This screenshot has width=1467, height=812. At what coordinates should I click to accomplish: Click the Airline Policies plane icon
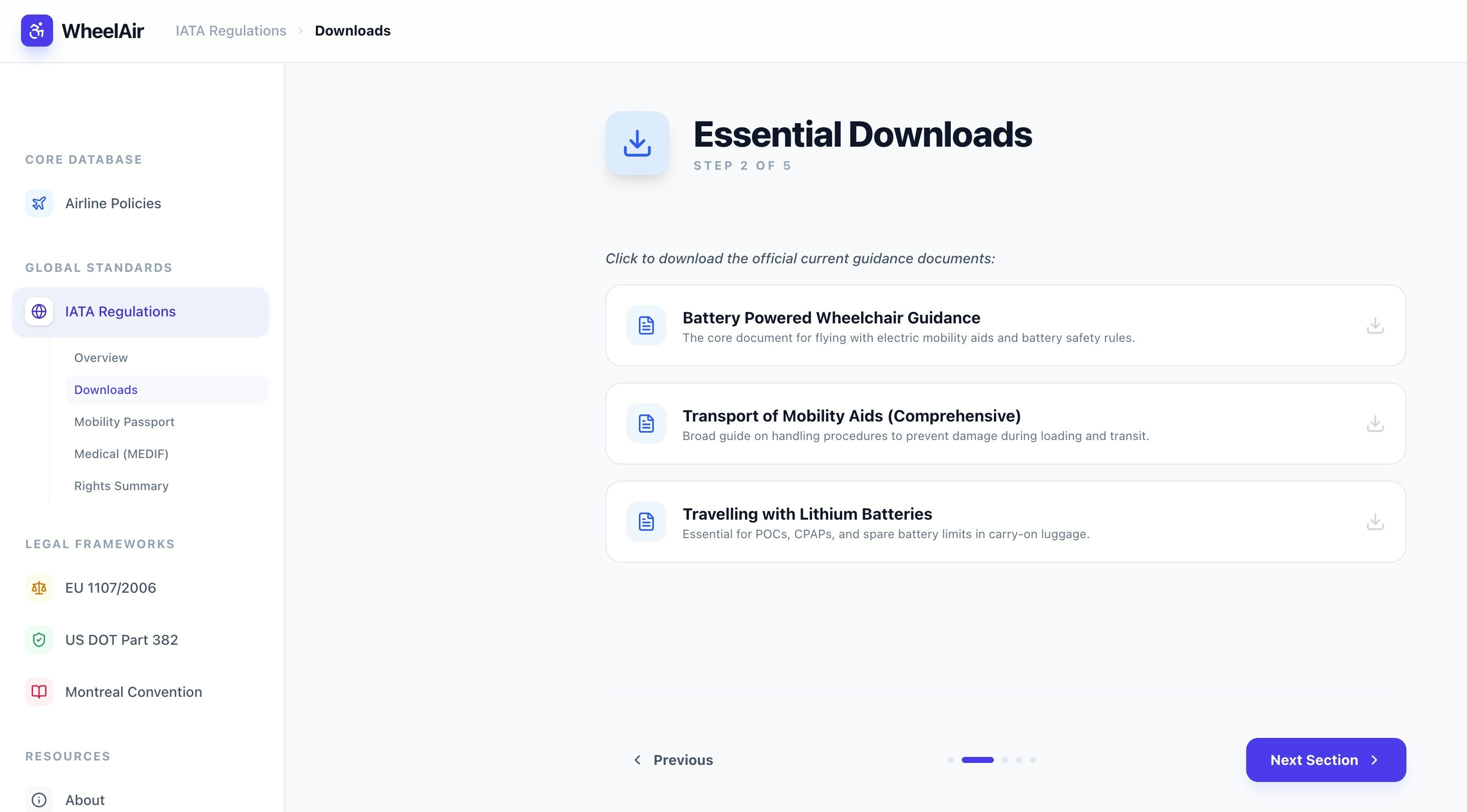[39, 203]
